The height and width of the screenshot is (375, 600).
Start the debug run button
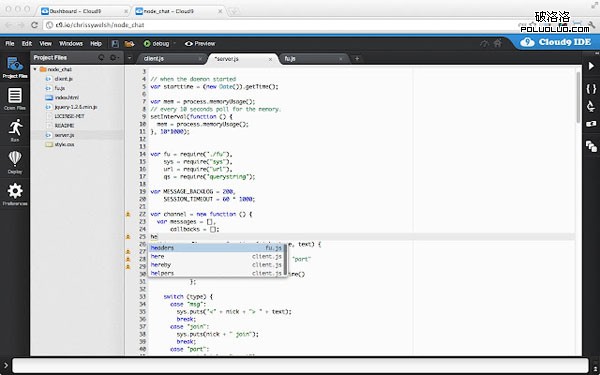(156, 44)
